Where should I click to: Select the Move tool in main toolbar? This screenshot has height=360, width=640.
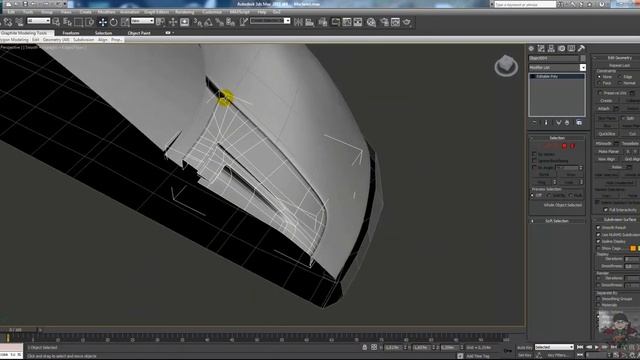click(102, 22)
